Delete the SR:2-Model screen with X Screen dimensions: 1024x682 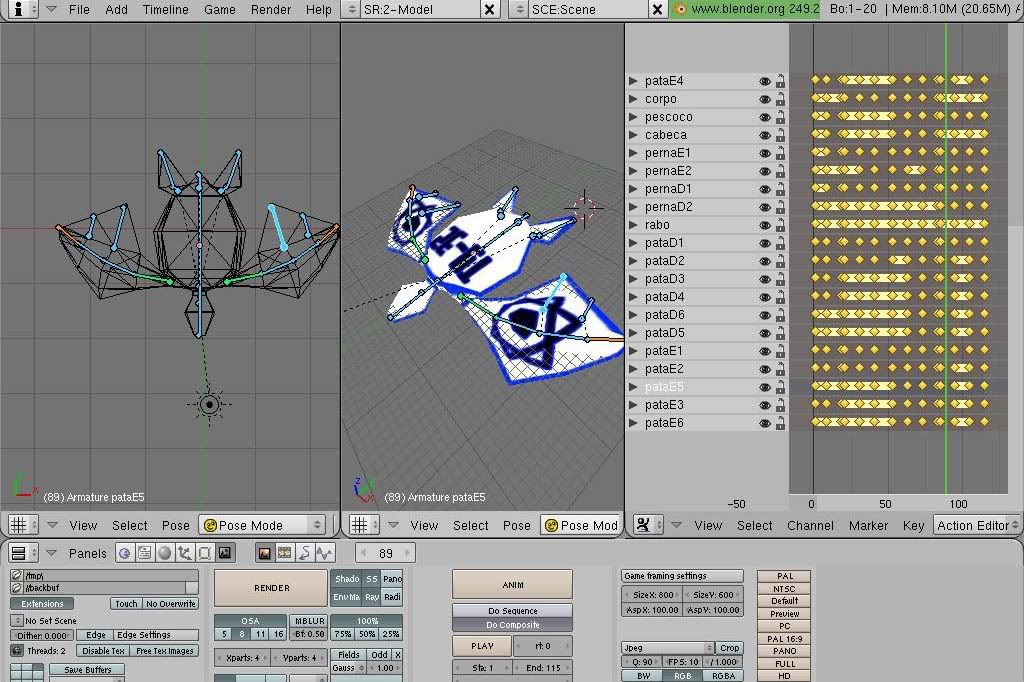[x=489, y=9]
